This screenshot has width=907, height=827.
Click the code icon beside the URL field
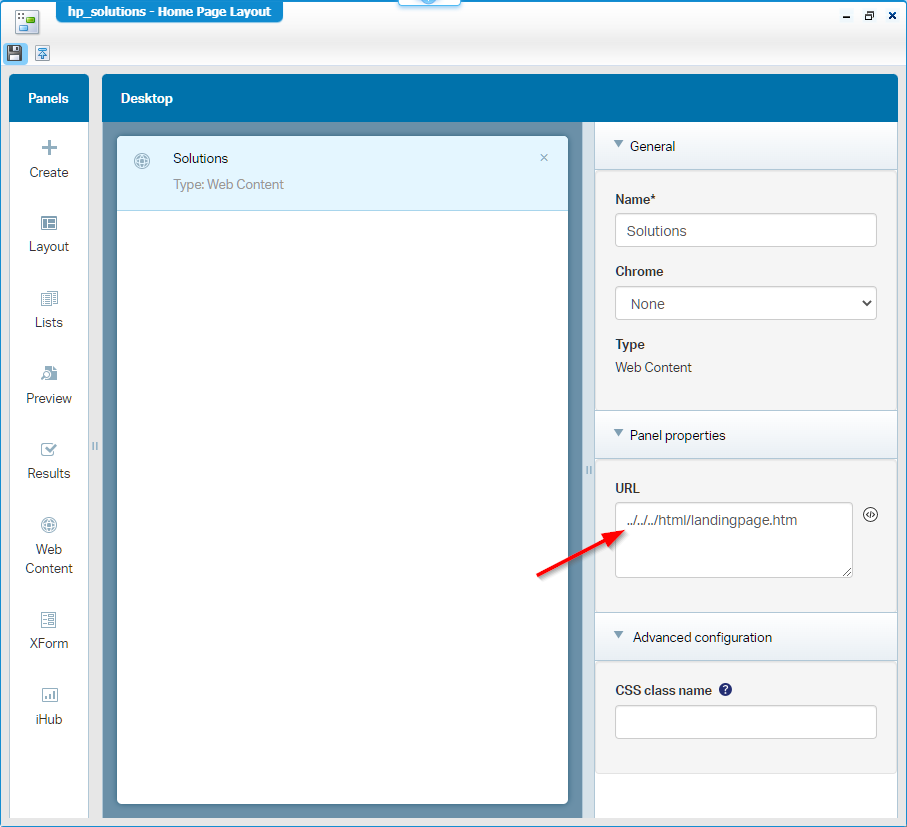pyautogui.click(x=870, y=515)
